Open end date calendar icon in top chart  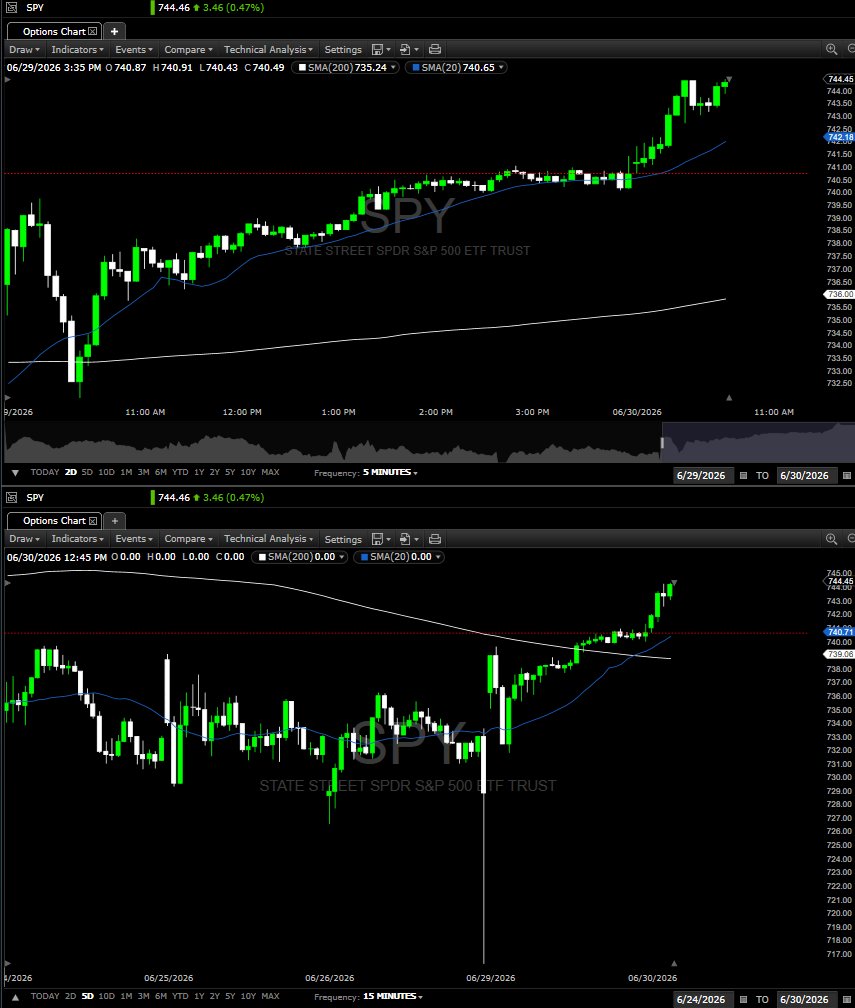[847, 476]
